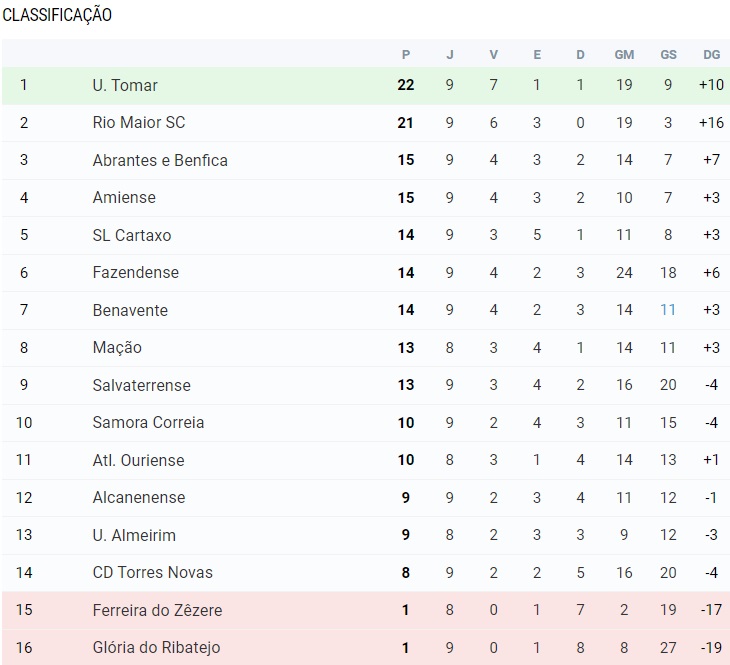Click the Fazendense team name

pos(135,272)
